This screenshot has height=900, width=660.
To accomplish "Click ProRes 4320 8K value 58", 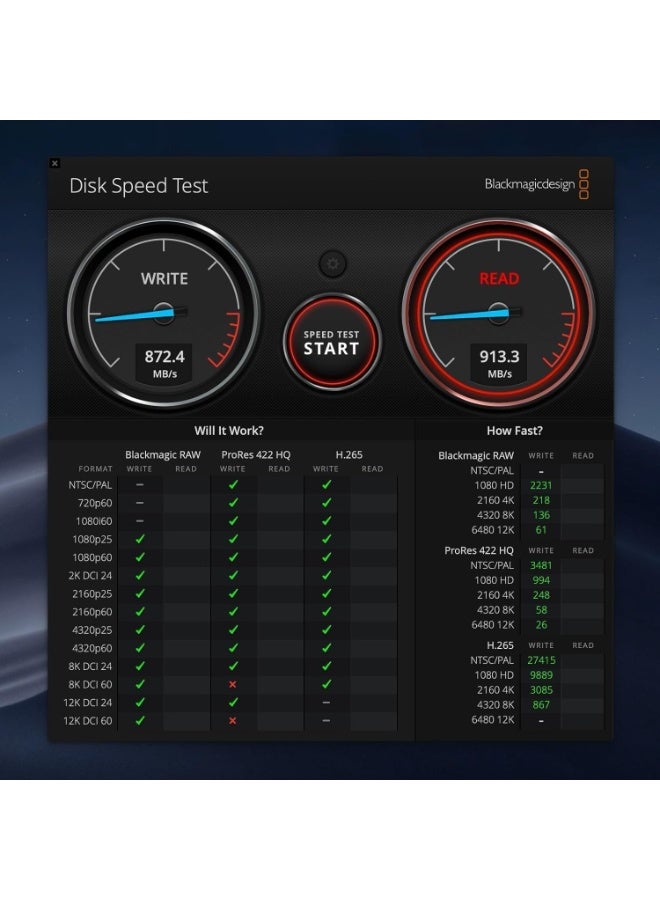I will click(x=541, y=610).
